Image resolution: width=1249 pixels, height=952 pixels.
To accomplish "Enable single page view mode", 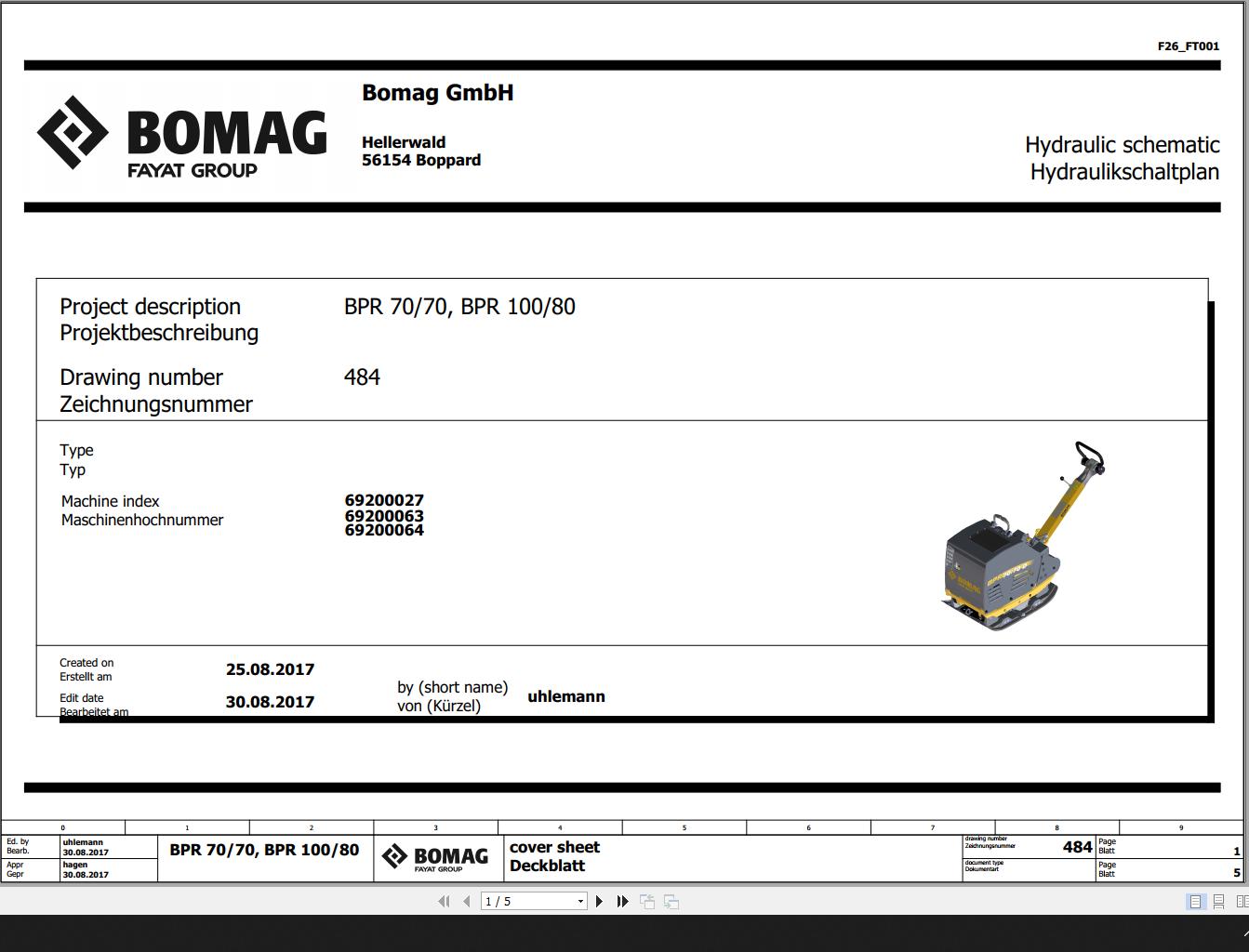I will [x=1195, y=901].
